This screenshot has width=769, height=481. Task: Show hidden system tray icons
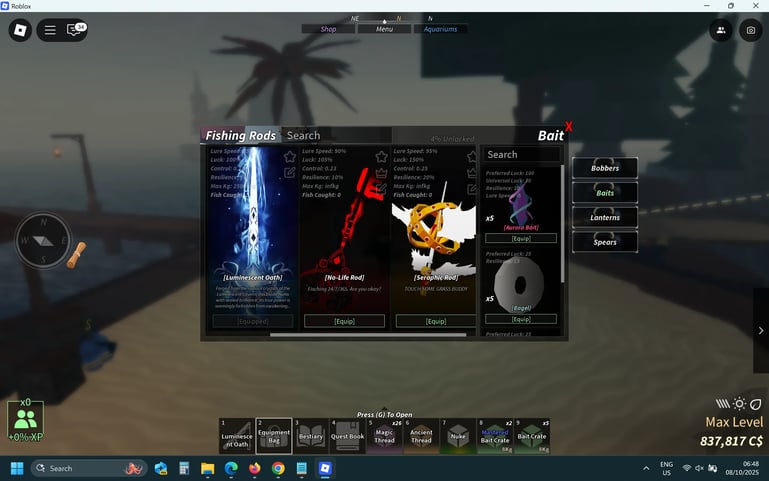click(x=646, y=468)
